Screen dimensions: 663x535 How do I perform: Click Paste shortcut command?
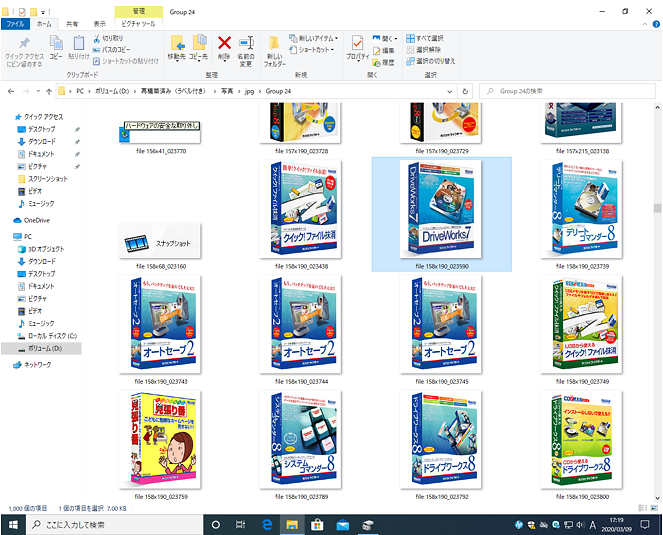[x=126, y=61]
